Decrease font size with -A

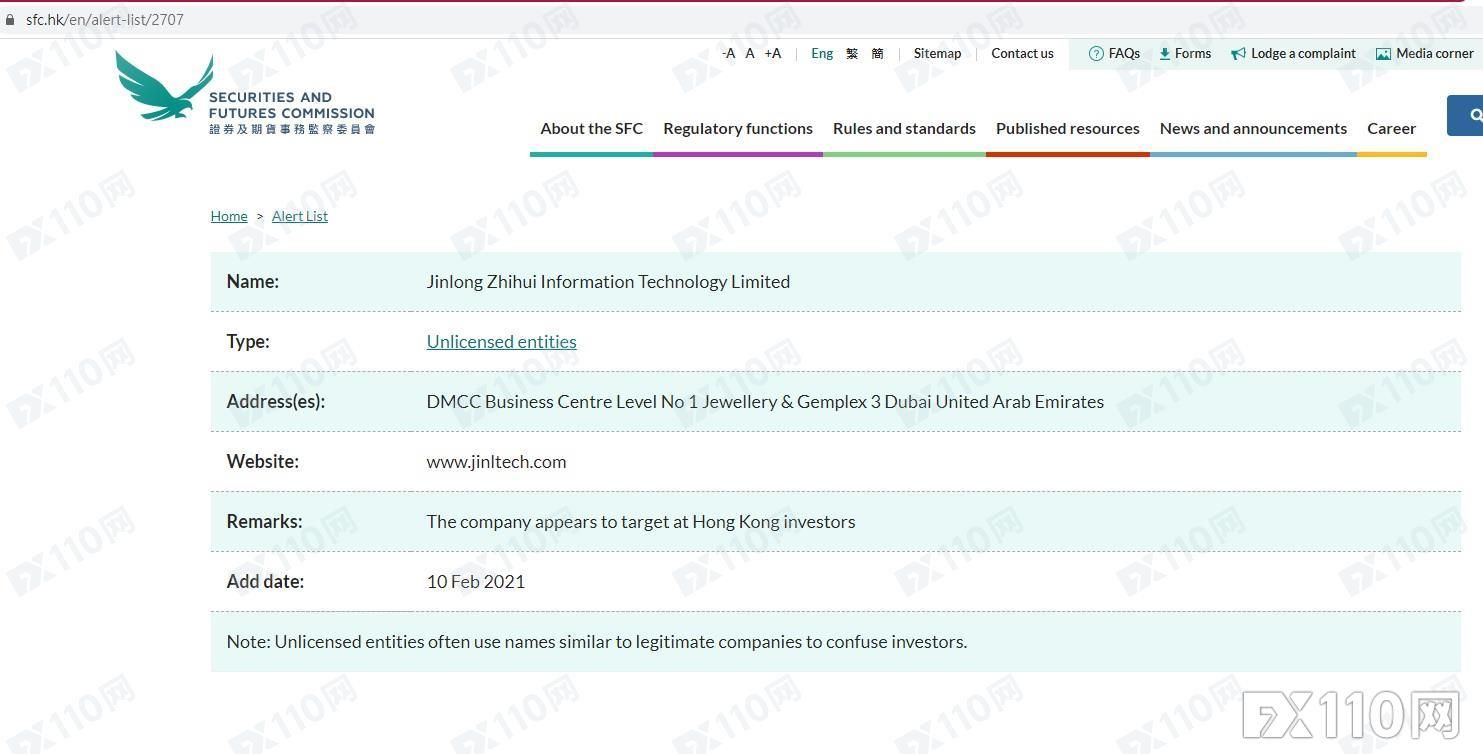[x=728, y=54]
